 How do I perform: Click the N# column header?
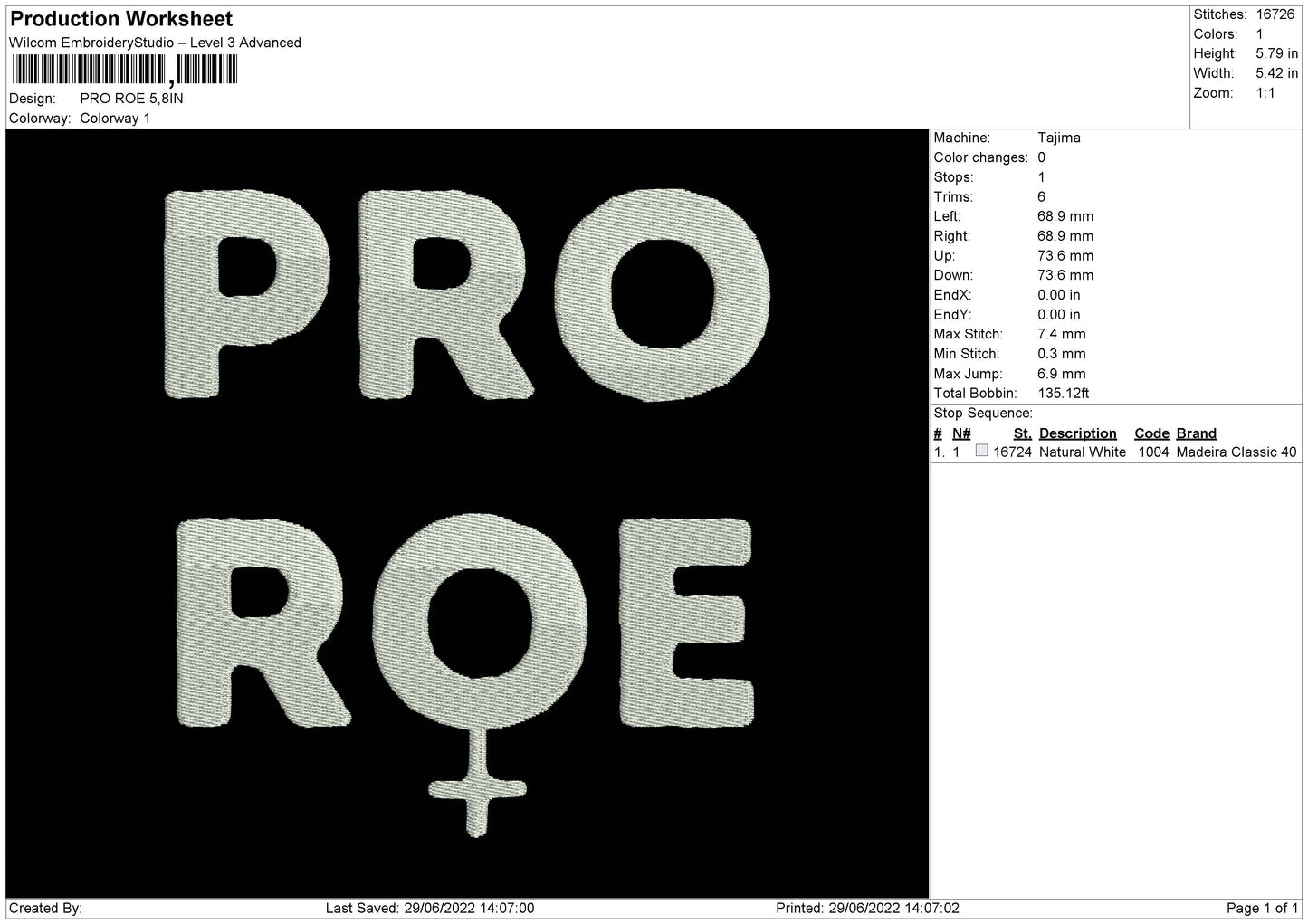(960, 433)
